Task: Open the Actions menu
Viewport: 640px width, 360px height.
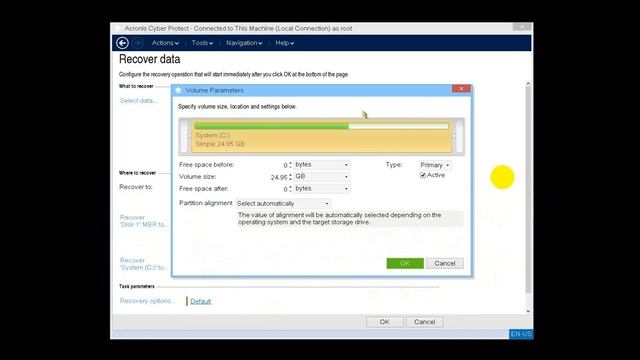Action: 165,43
